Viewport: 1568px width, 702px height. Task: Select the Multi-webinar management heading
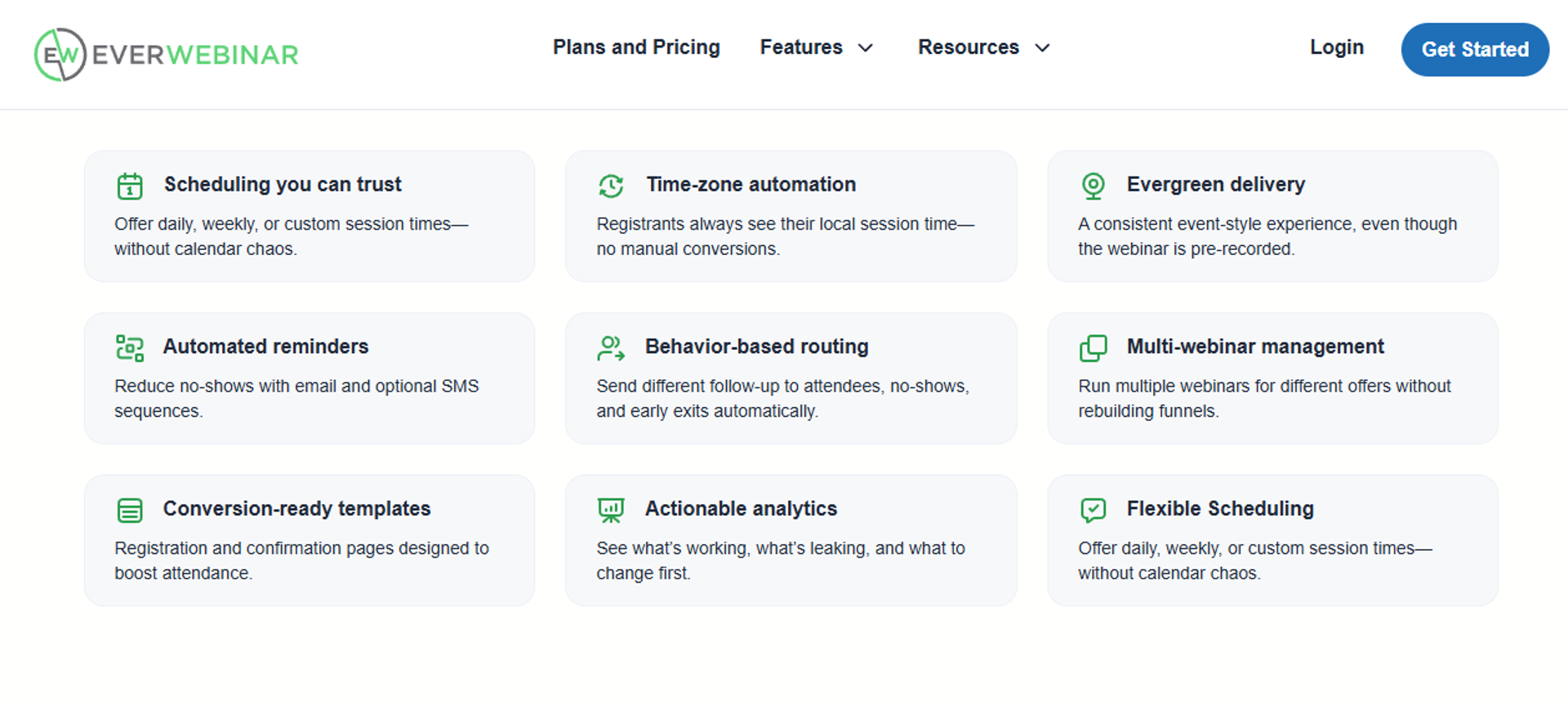tap(1255, 347)
